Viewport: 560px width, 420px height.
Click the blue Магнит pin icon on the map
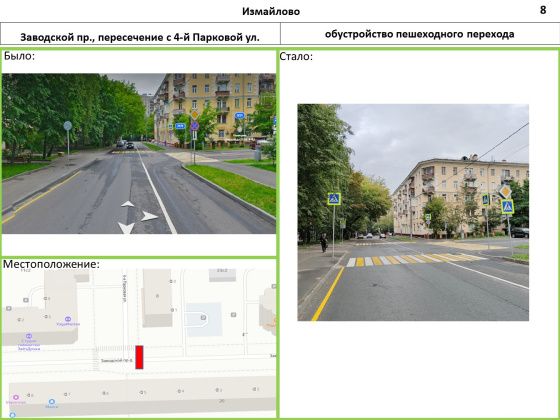pos(52,402)
